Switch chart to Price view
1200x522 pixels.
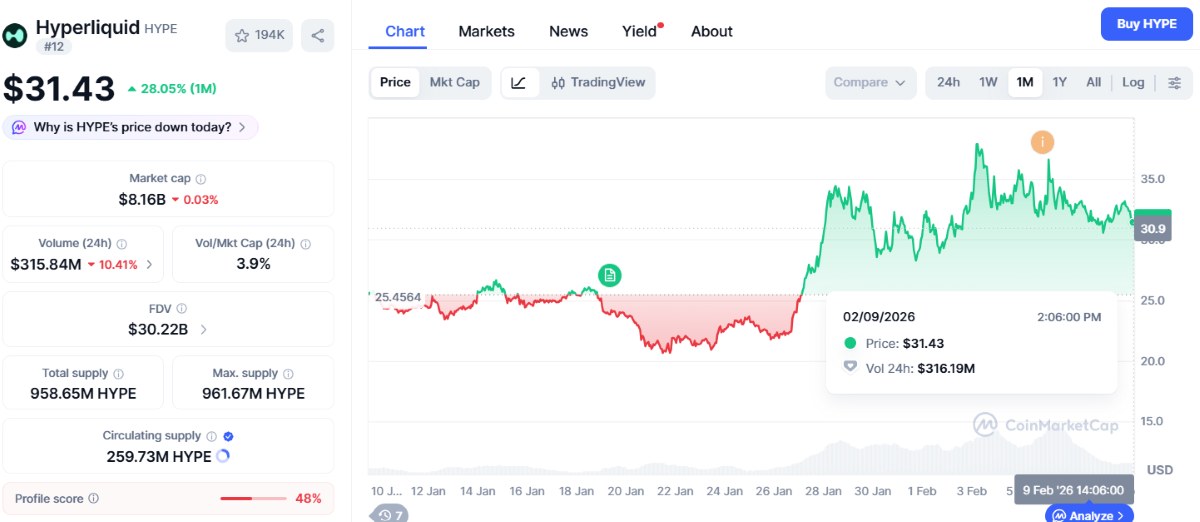(395, 83)
